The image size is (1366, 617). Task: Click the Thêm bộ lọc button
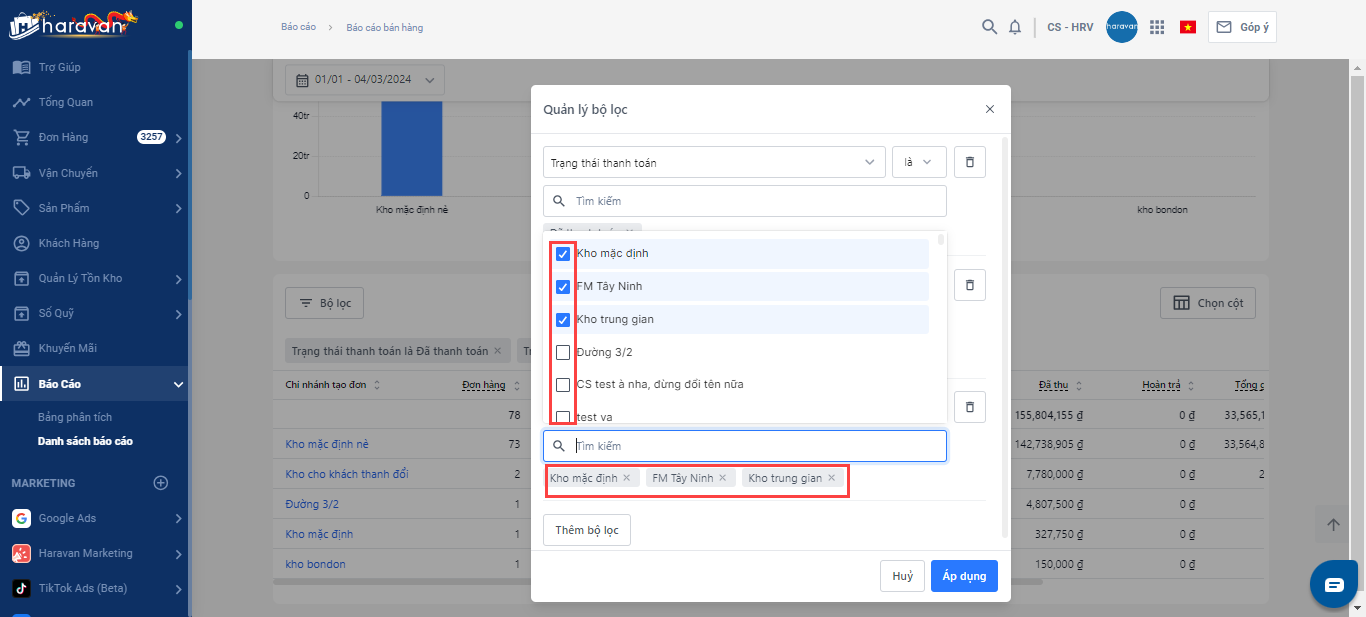[587, 530]
